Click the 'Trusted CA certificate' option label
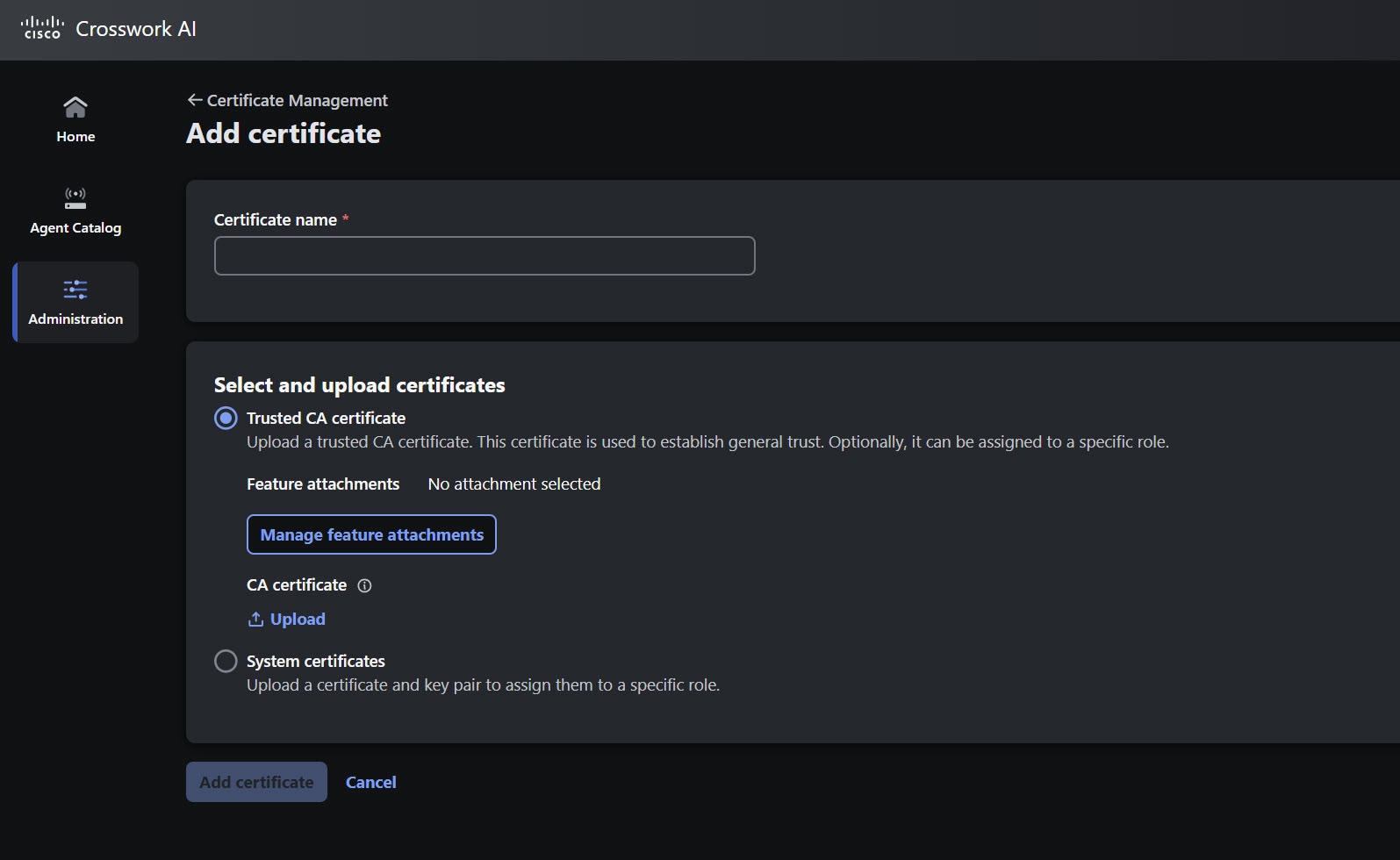Image resolution: width=1400 pixels, height=860 pixels. coord(326,419)
